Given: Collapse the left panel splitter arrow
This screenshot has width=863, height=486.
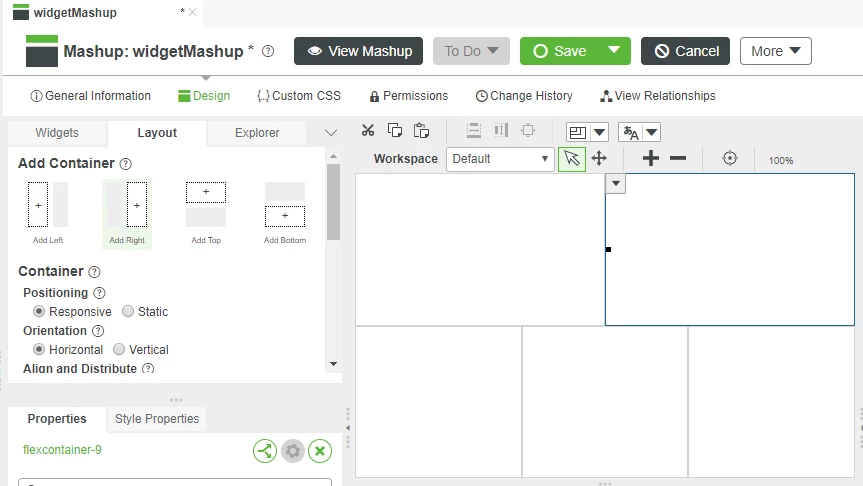Looking at the screenshot, I should point(348,428).
